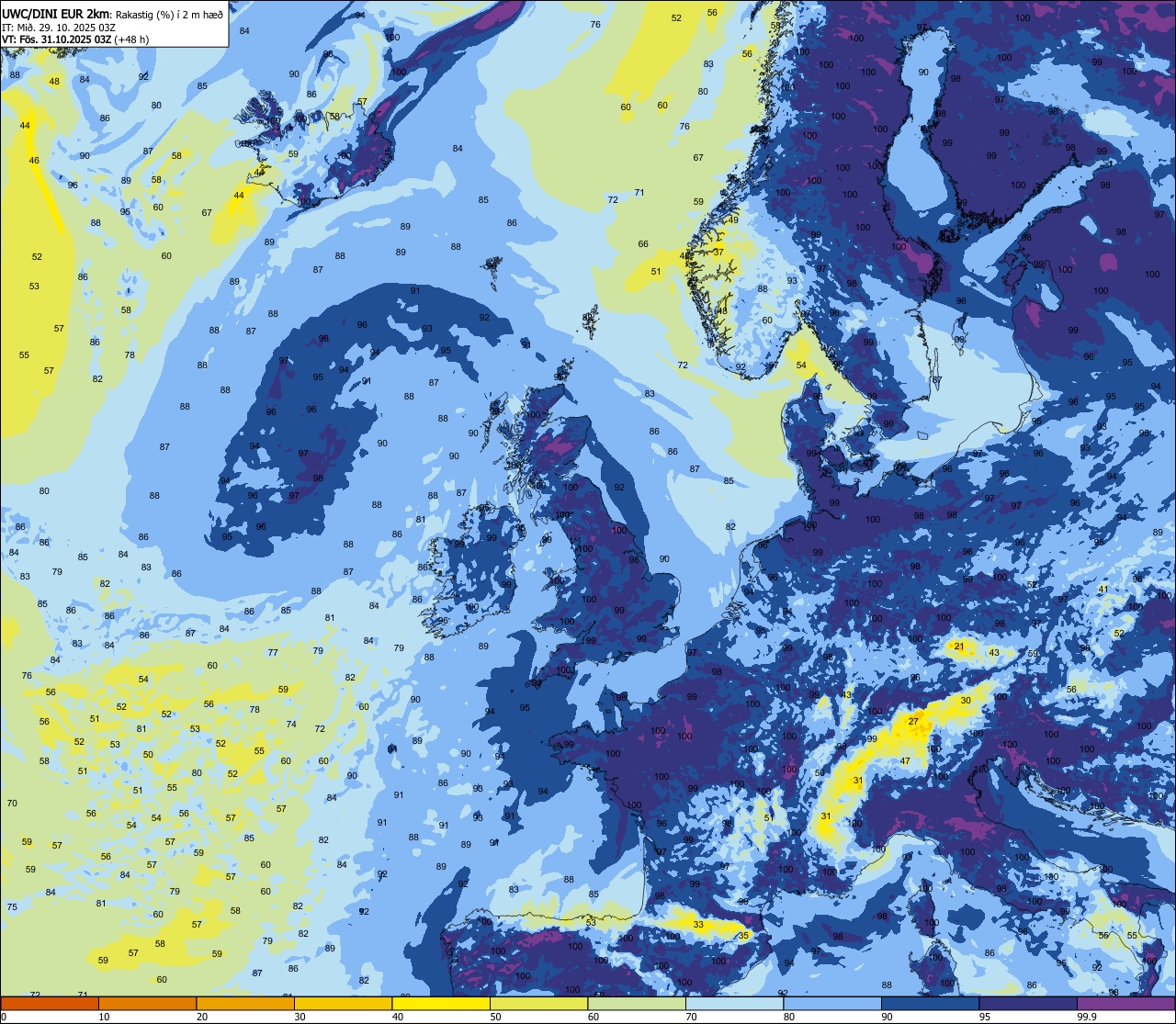Image resolution: width=1176 pixels, height=1024 pixels.
Task: Click the yellow-green 50–60 legend segment
Action: 538,1003
